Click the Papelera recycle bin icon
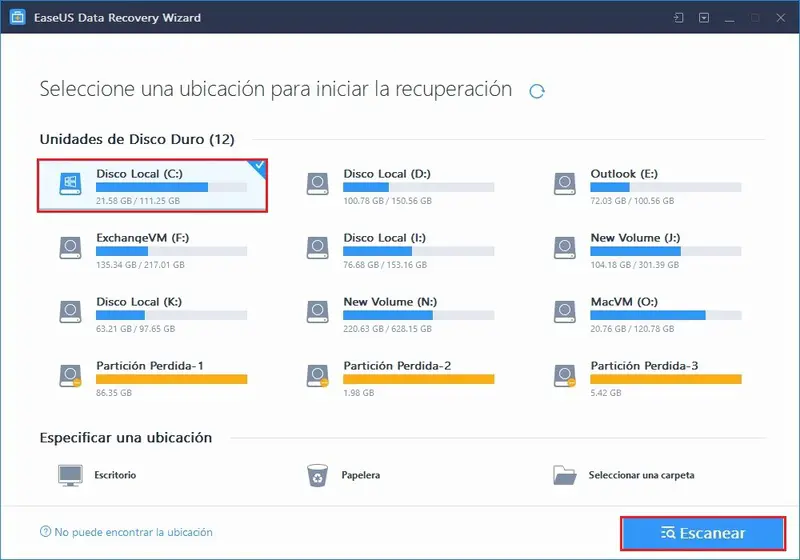The width and height of the screenshot is (800, 560). click(317, 475)
